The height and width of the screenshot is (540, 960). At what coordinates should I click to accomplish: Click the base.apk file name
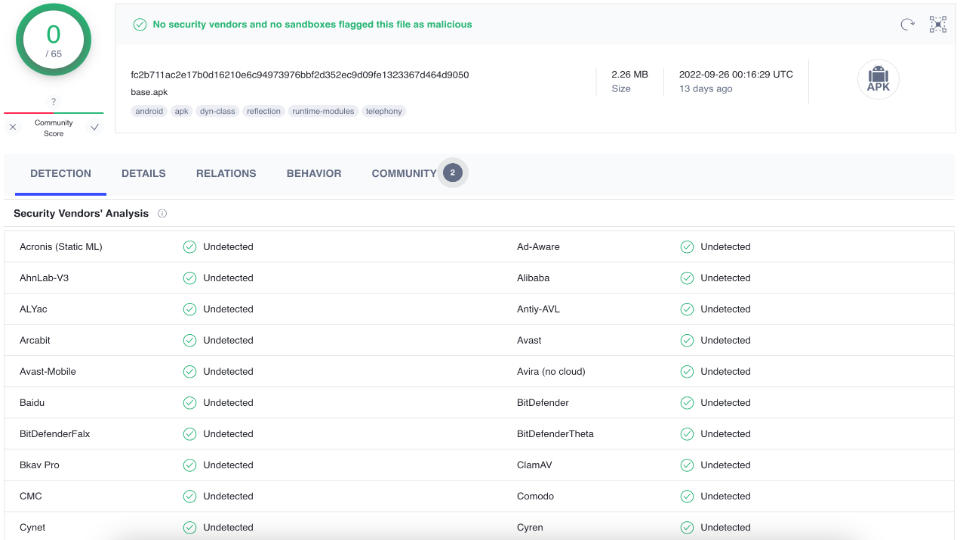click(149, 92)
